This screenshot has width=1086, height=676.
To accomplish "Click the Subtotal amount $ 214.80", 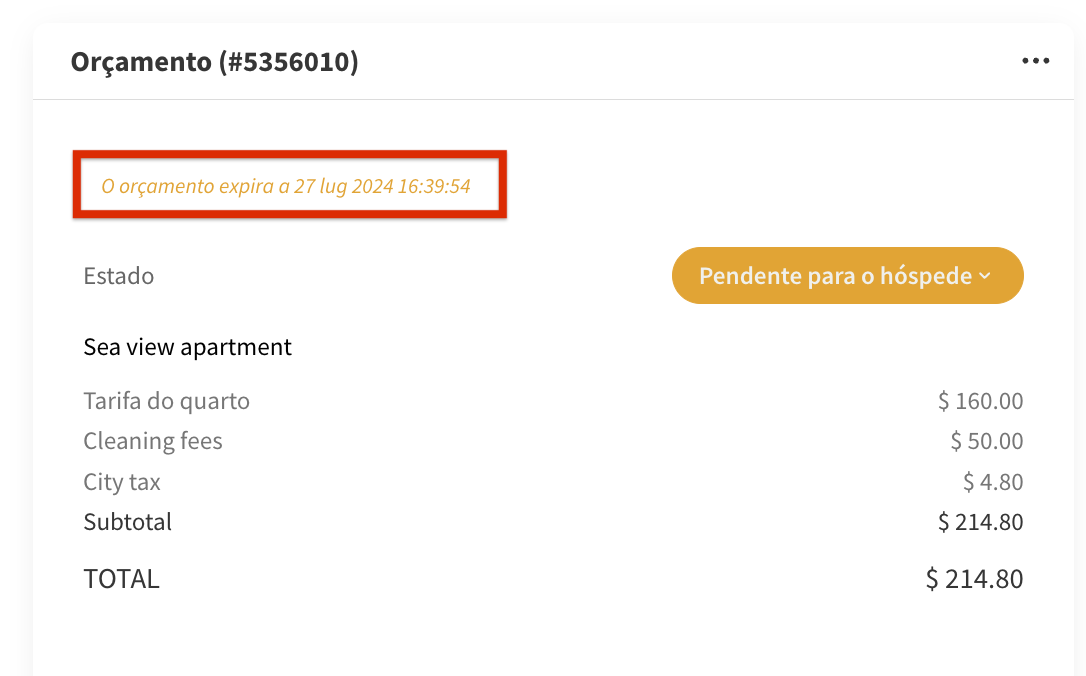I will (980, 522).
